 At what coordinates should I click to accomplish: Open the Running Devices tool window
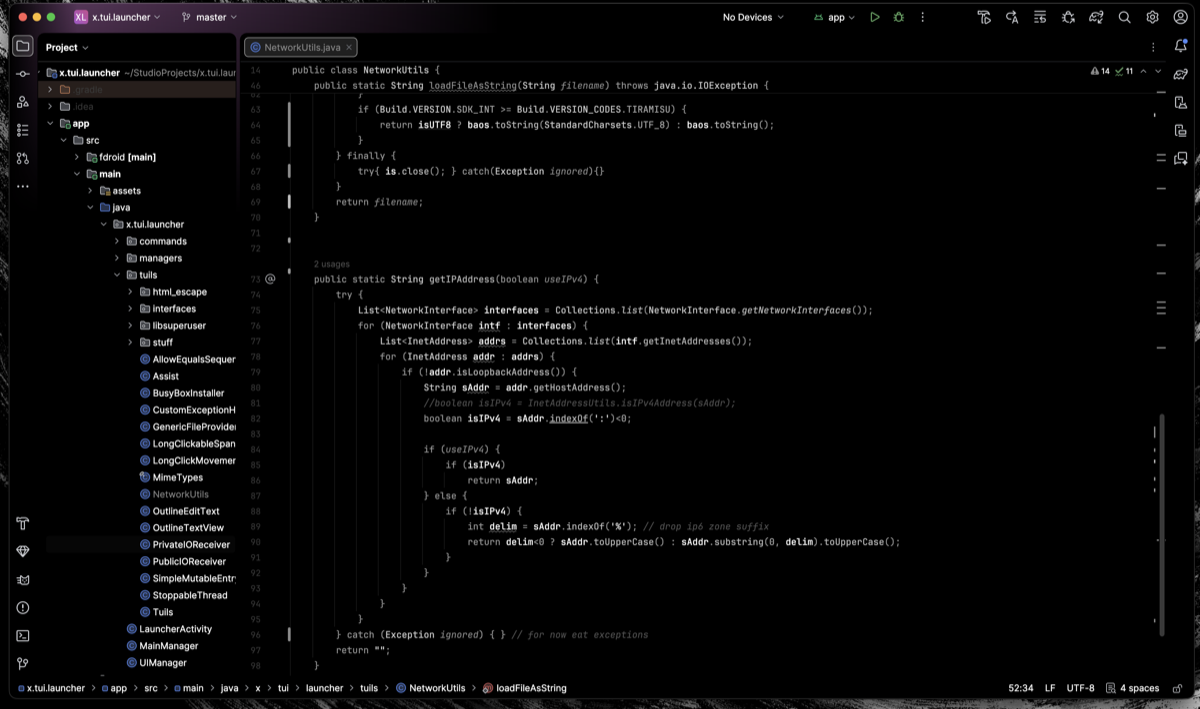(1180, 130)
